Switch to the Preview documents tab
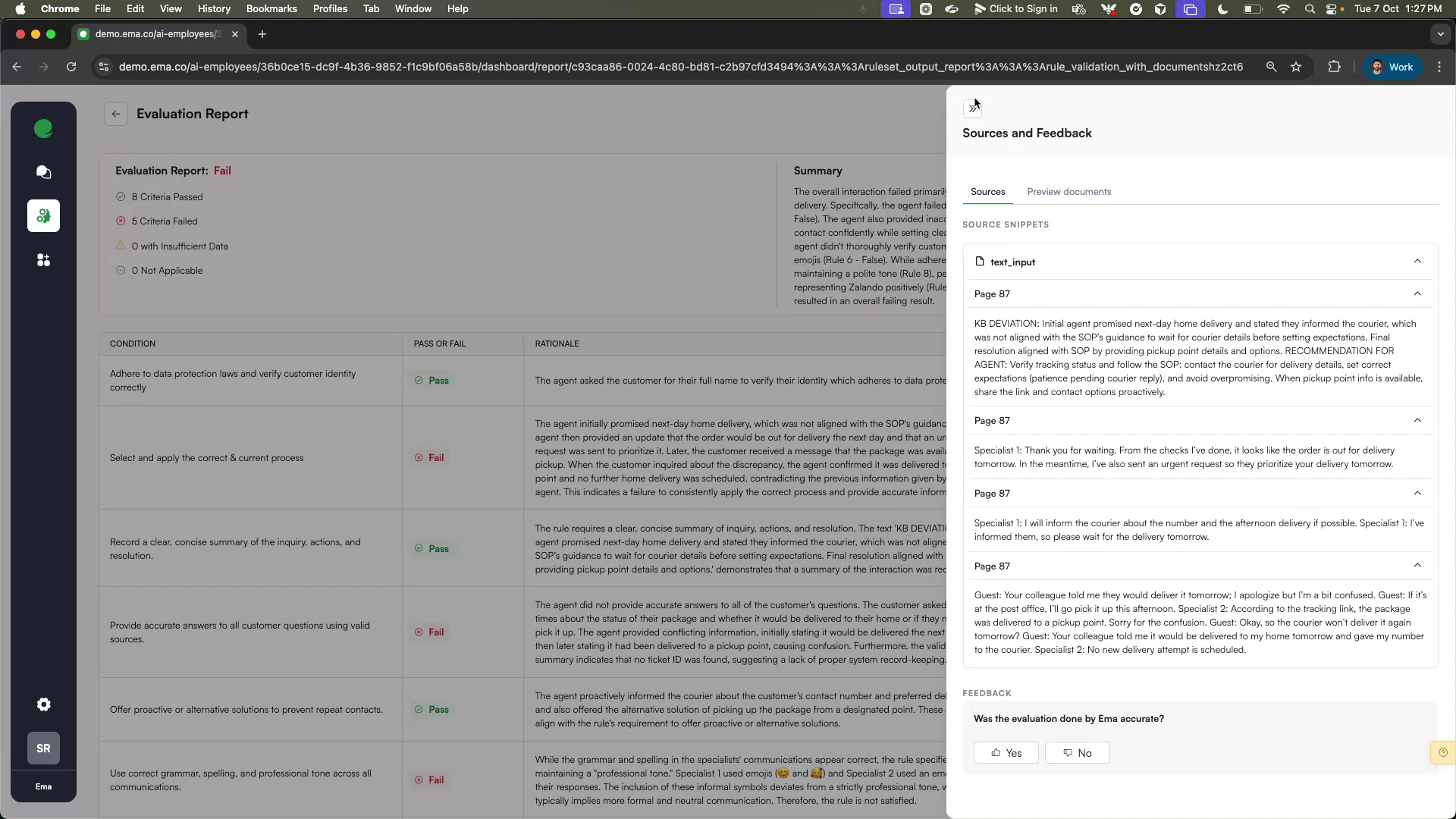 pos(1068,192)
